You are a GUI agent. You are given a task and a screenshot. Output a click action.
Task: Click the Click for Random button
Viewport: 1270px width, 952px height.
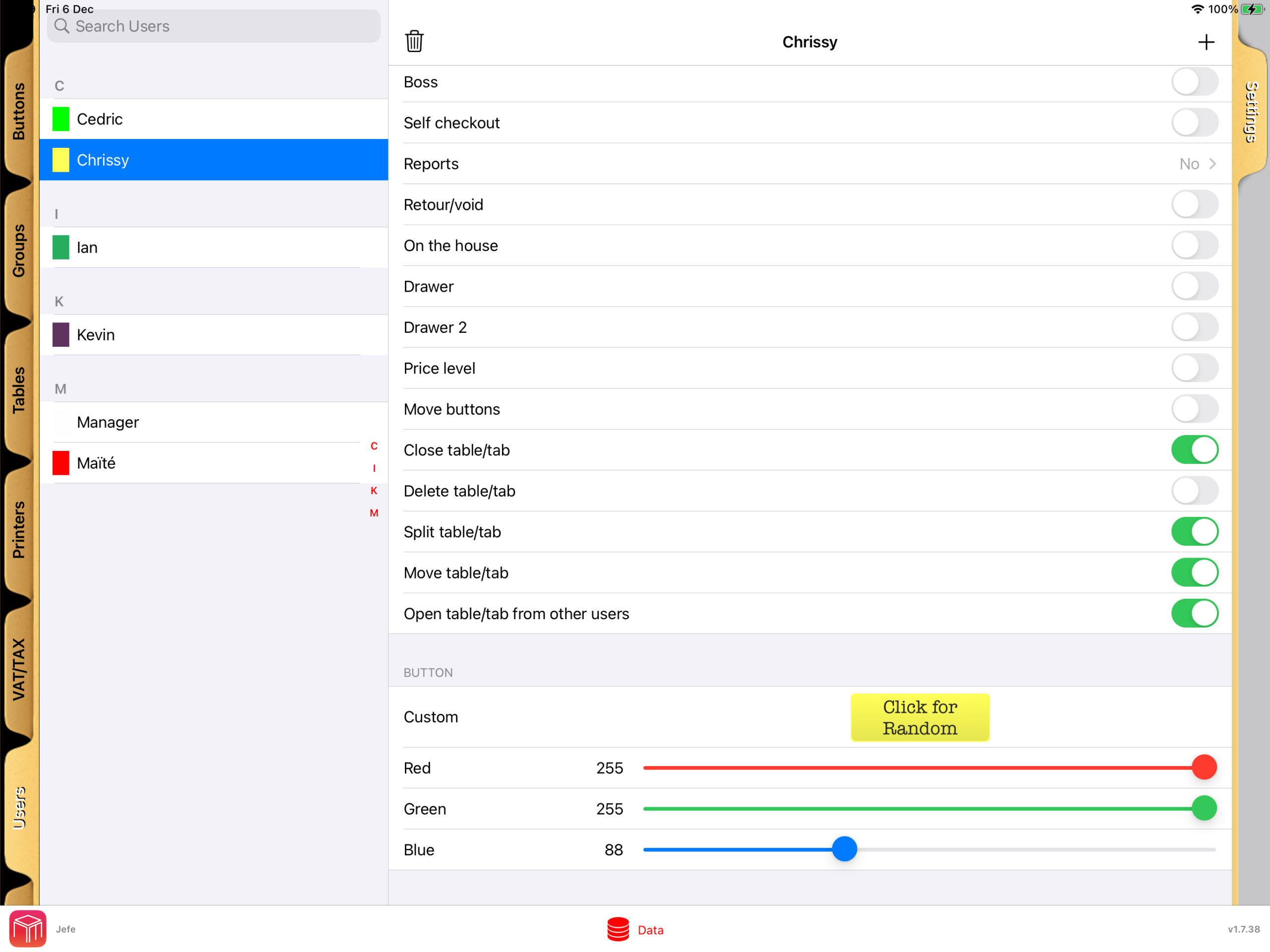[x=919, y=717]
